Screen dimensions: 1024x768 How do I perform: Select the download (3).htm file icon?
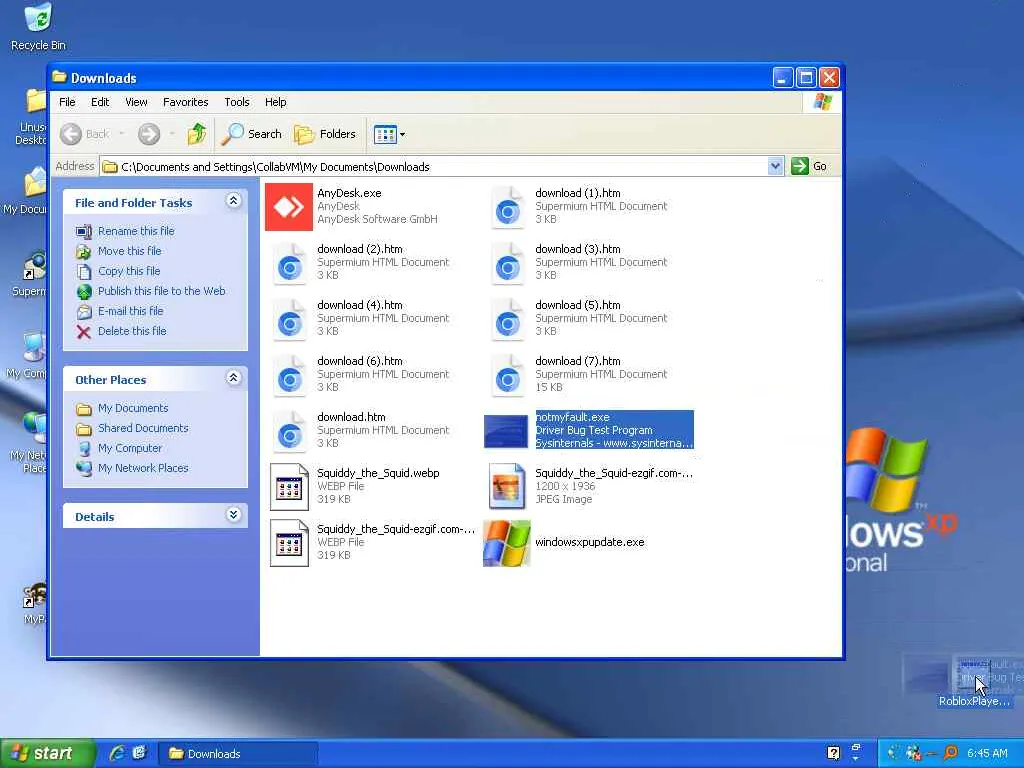(x=507, y=264)
